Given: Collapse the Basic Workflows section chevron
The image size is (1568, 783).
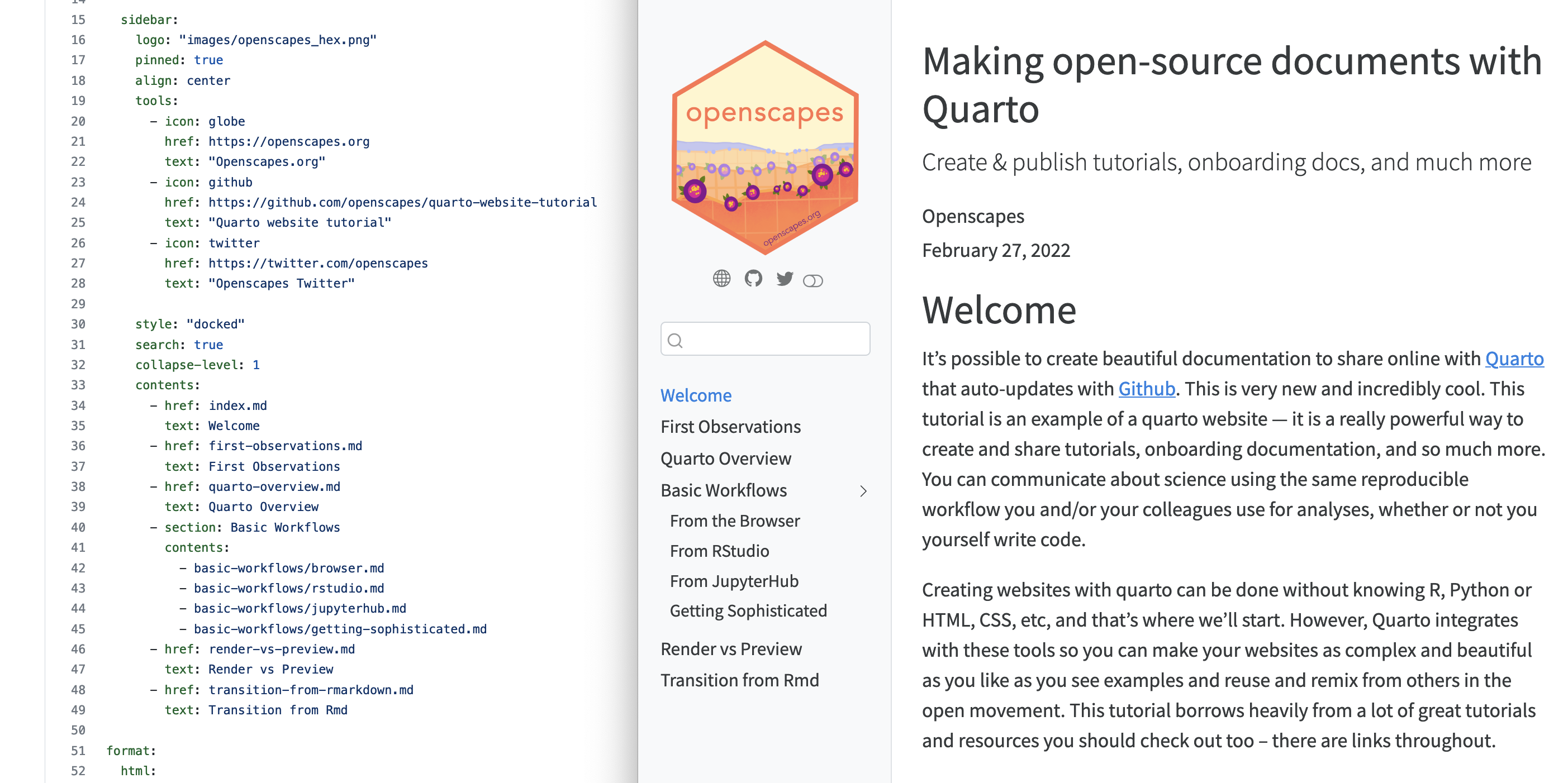Looking at the screenshot, I should coord(863,491).
